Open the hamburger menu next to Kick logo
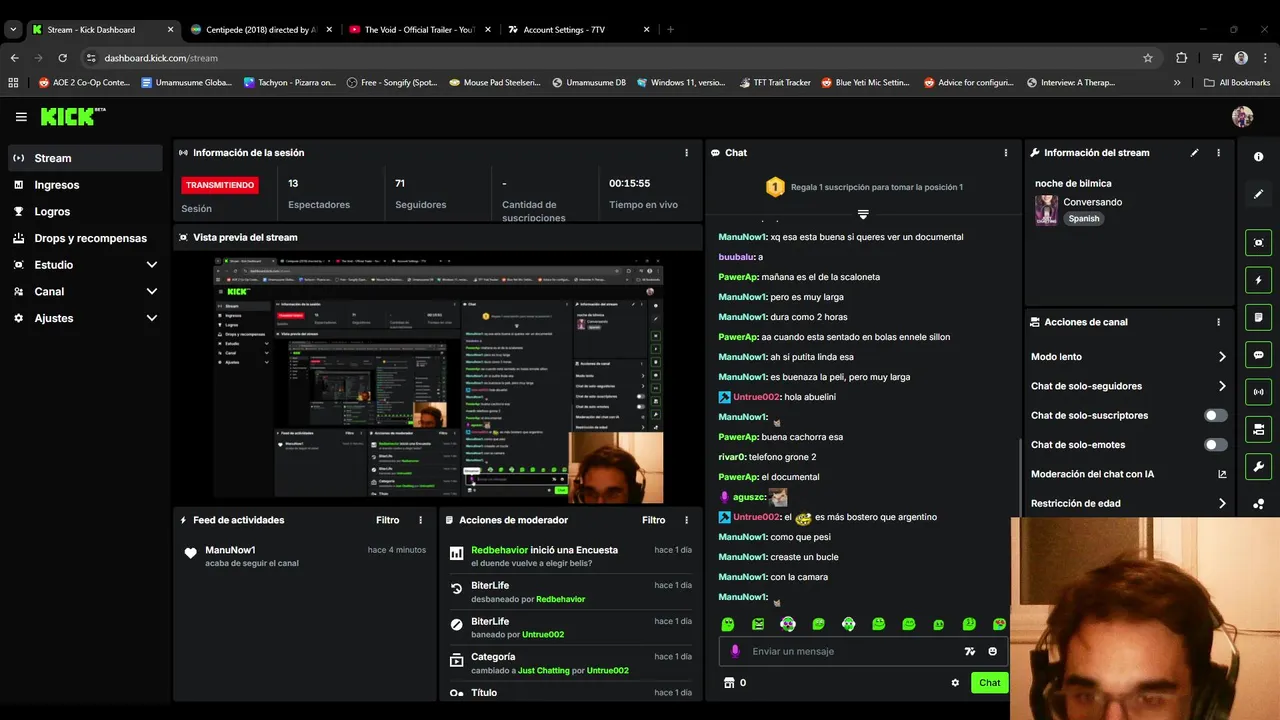The image size is (1280, 720). click(21, 117)
